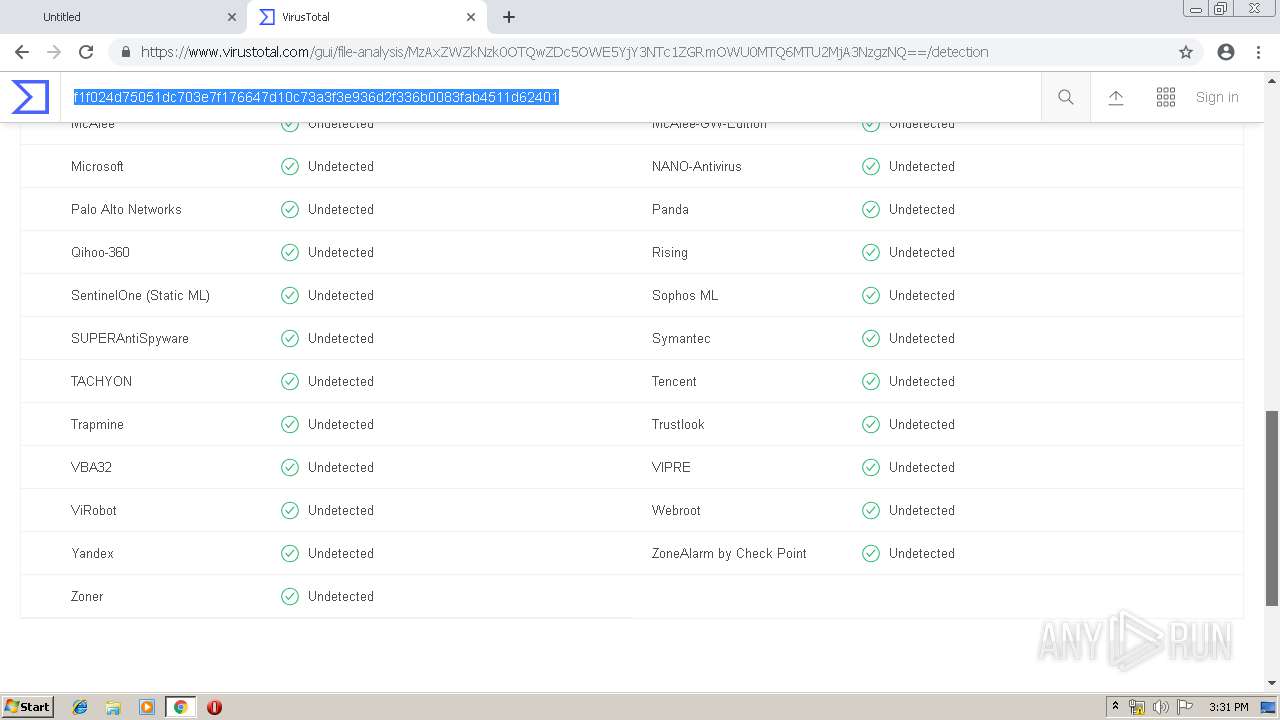Select the VBA32 engine name
Image resolution: width=1280 pixels, height=720 pixels.
pos(91,467)
